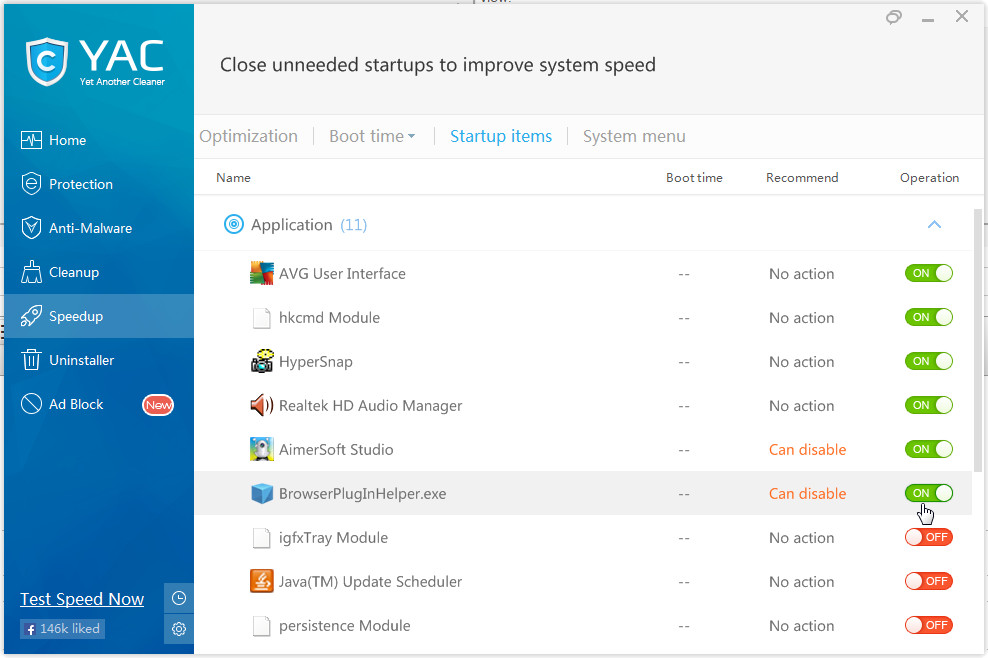Select the Anti-Malware icon in the sidebar
Screen dimensions: 988x658
tap(31, 228)
